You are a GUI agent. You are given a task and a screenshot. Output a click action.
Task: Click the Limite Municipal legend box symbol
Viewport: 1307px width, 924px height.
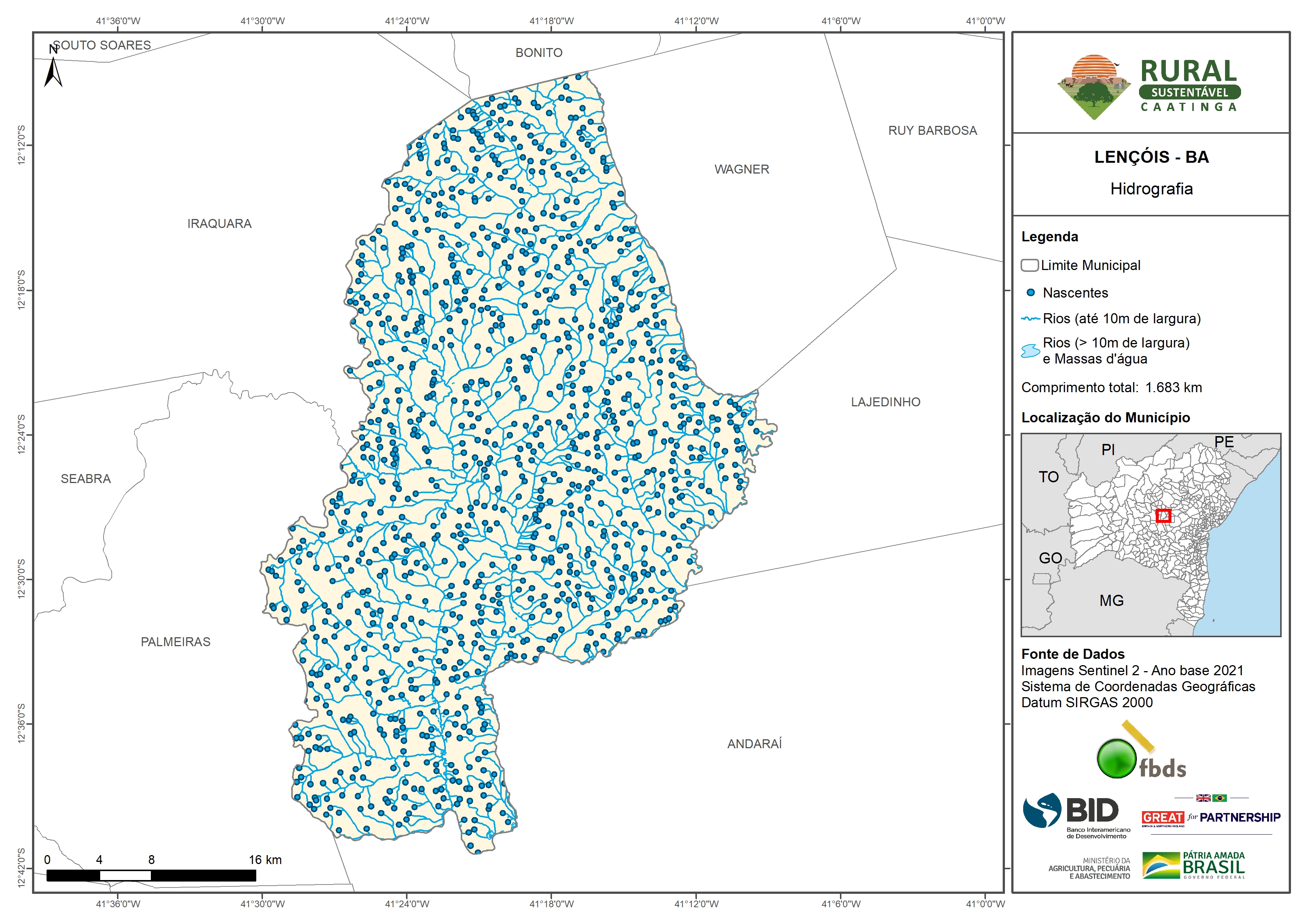(1029, 265)
